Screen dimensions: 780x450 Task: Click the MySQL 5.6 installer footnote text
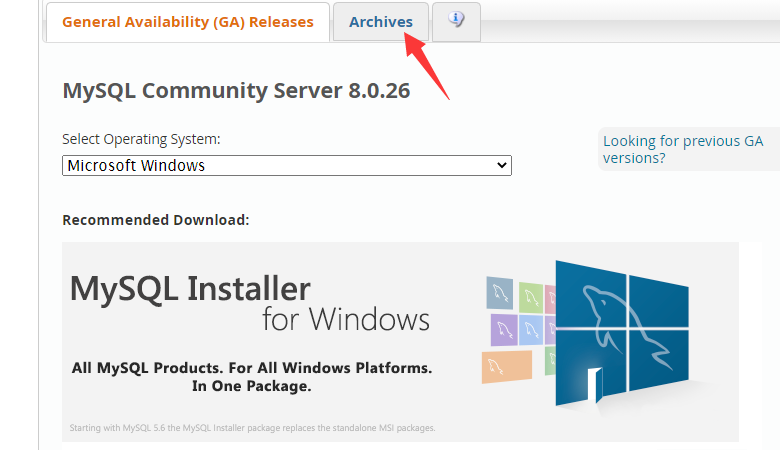coord(252,428)
